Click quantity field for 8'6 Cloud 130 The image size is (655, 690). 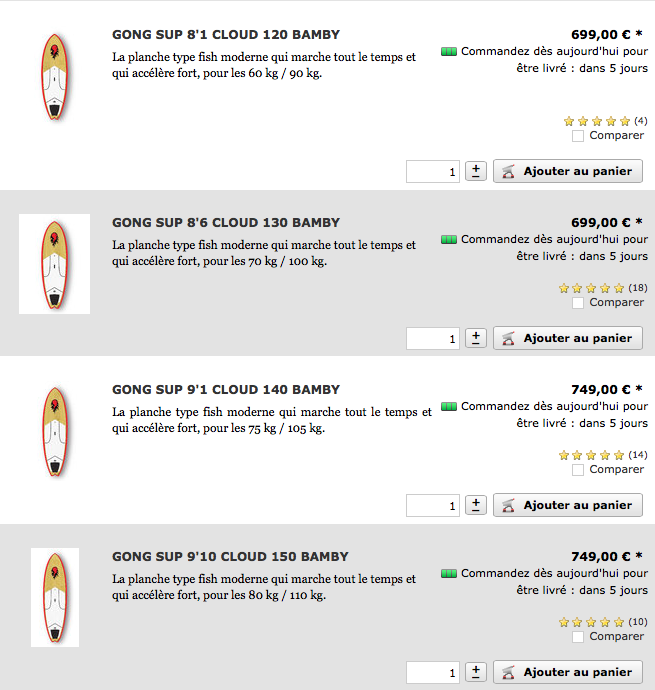pos(433,338)
